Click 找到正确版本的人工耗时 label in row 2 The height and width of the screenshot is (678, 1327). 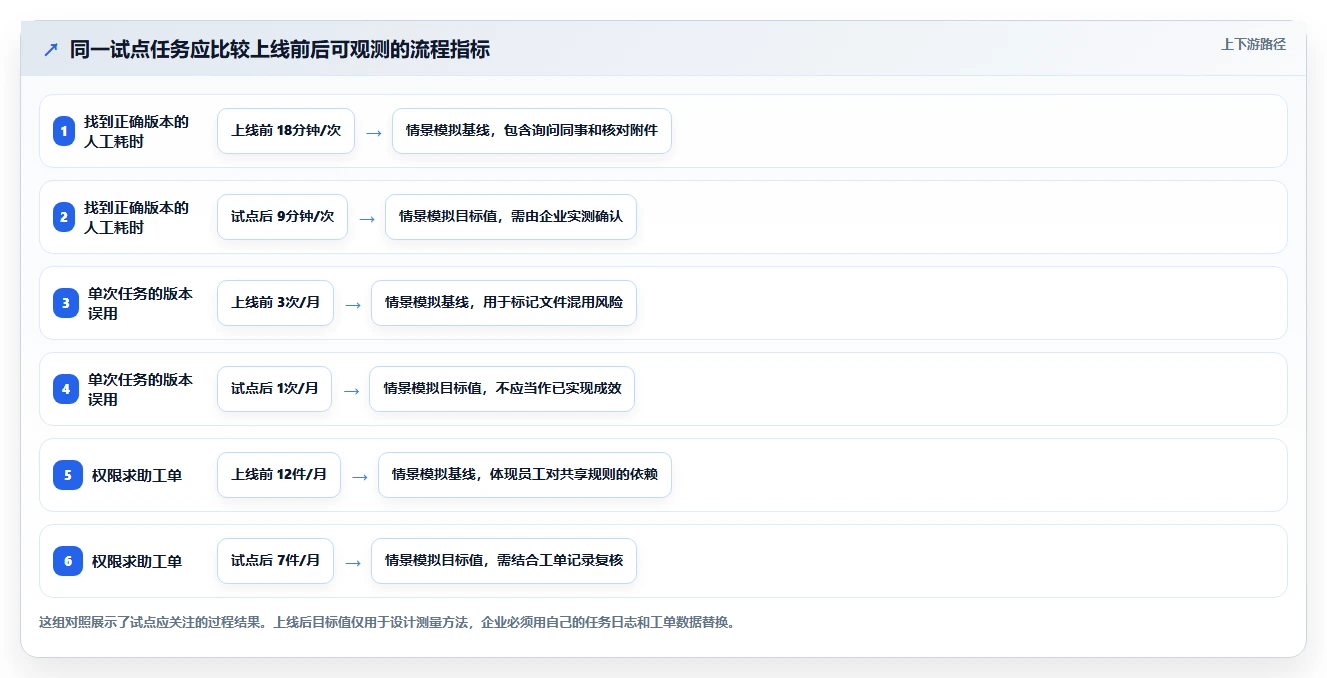point(136,217)
